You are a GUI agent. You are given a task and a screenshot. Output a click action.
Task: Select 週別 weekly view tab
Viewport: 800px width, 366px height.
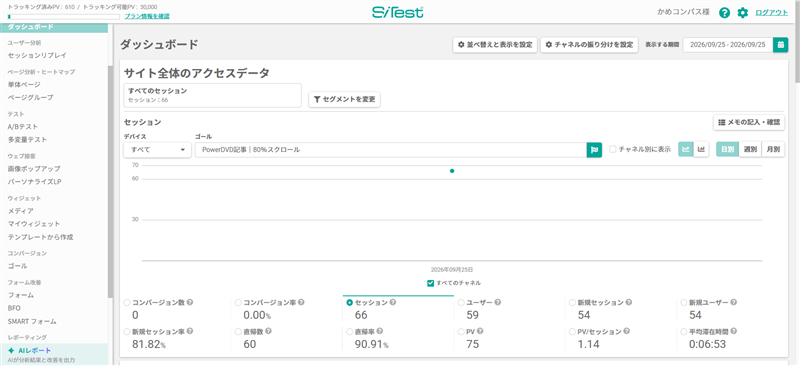click(750, 150)
